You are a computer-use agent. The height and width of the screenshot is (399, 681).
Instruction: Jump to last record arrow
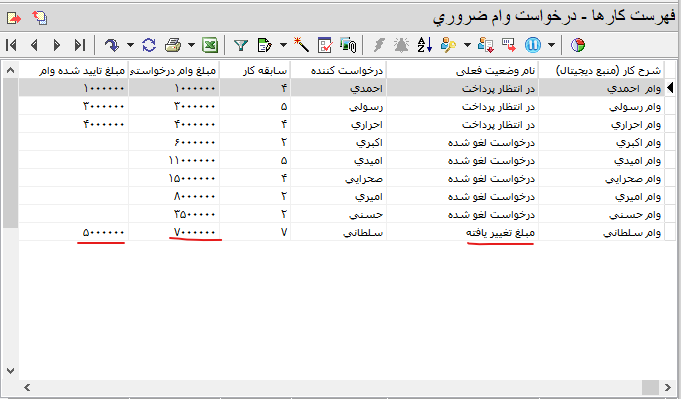click(x=79, y=45)
